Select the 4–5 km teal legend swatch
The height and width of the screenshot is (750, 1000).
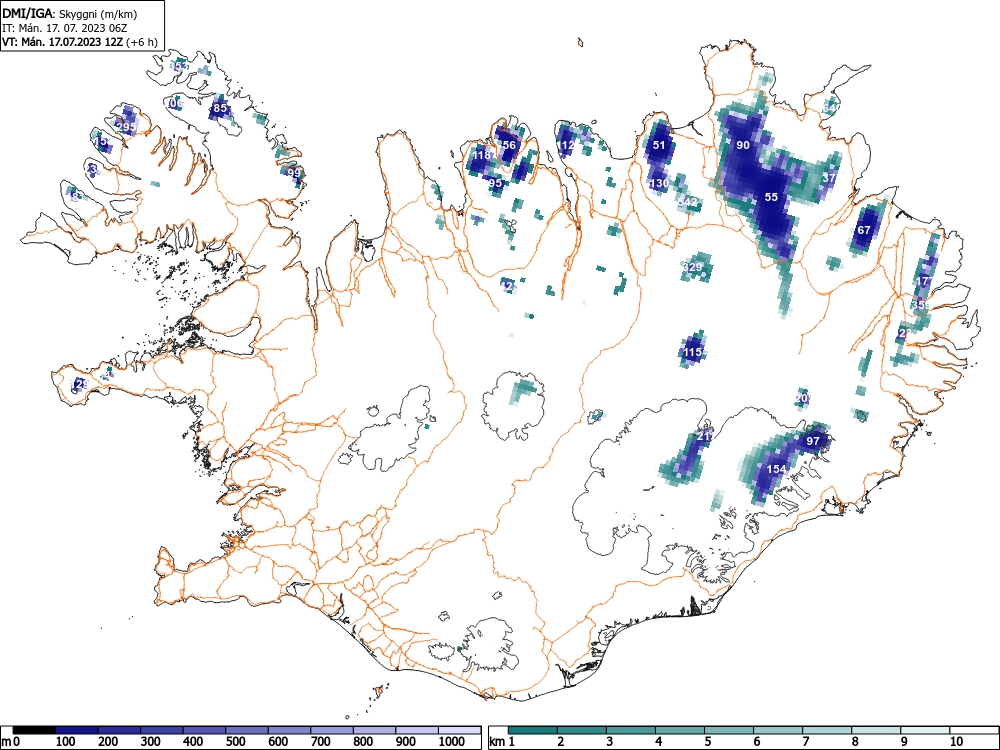coord(680,730)
